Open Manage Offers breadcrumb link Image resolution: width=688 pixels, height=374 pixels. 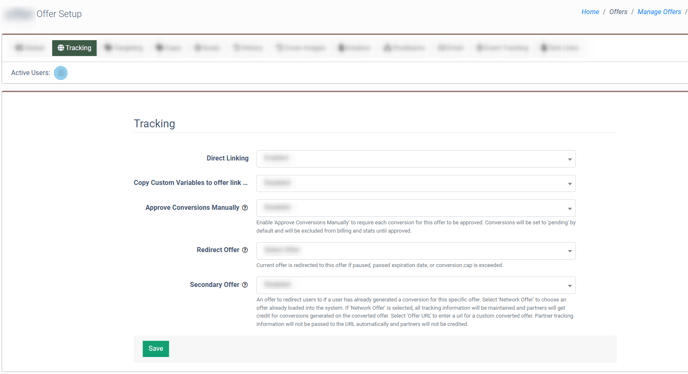click(x=659, y=12)
